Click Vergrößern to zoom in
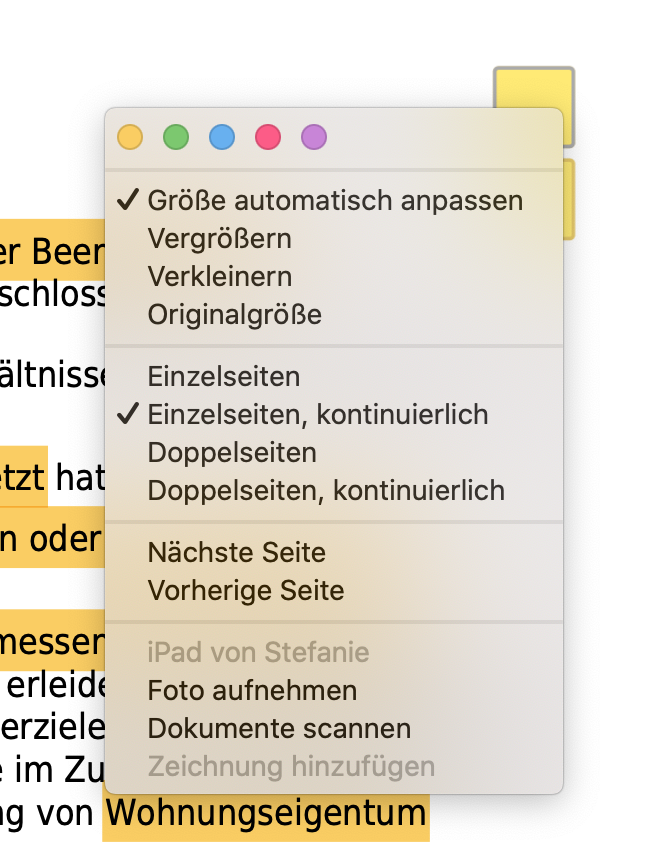Image resolution: width=659 pixels, height=851 pixels. 219,239
